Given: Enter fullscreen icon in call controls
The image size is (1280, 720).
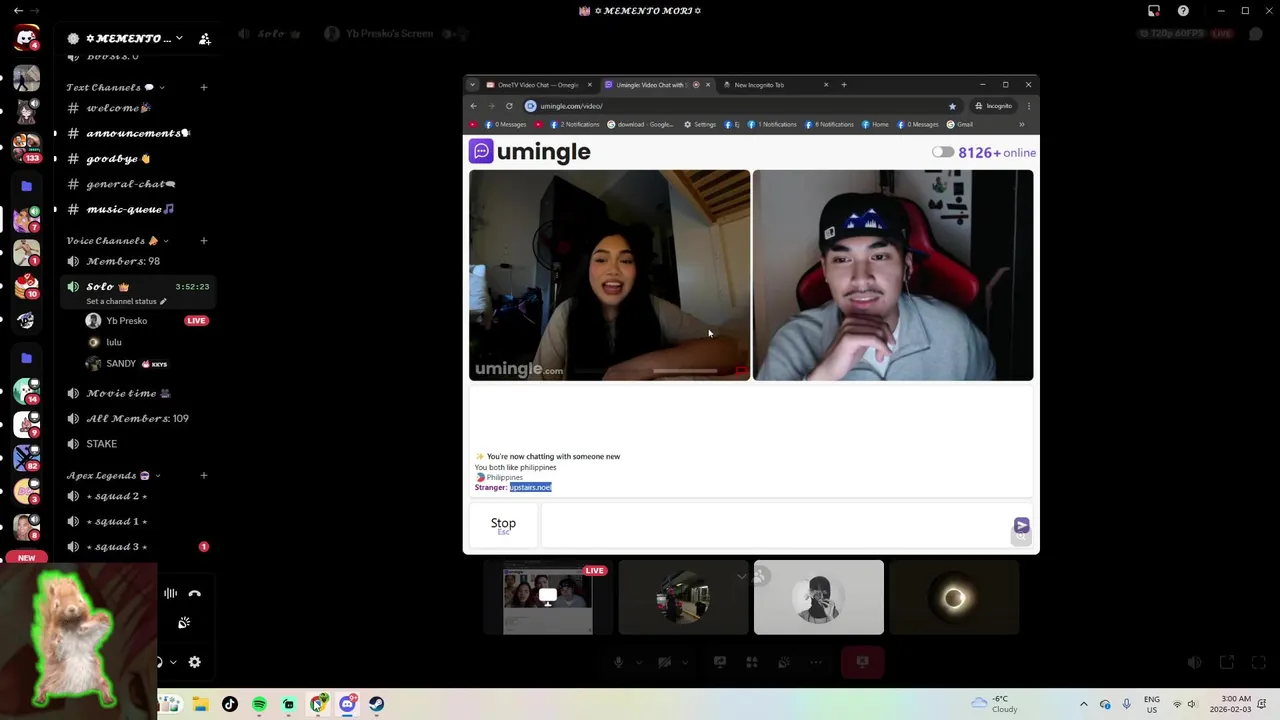Looking at the screenshot, I should [x=1259, y=662].
